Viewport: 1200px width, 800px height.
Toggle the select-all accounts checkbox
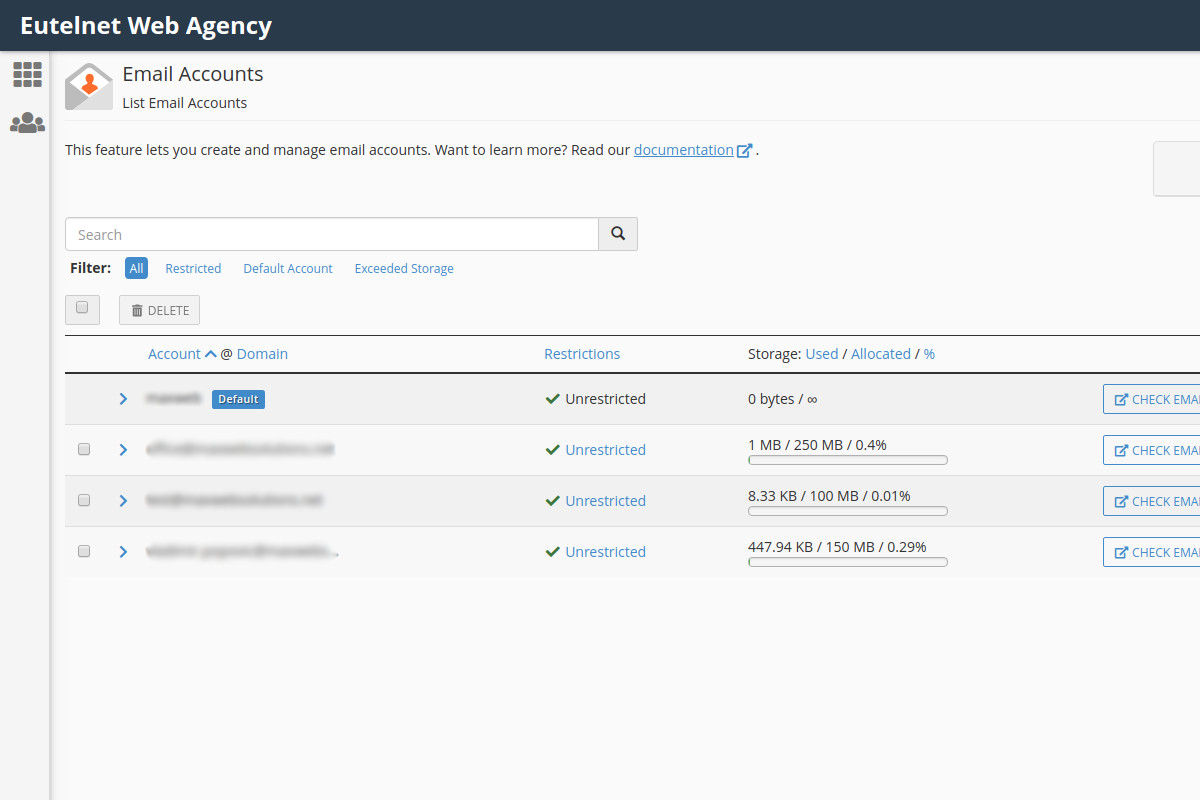(82, 309)
